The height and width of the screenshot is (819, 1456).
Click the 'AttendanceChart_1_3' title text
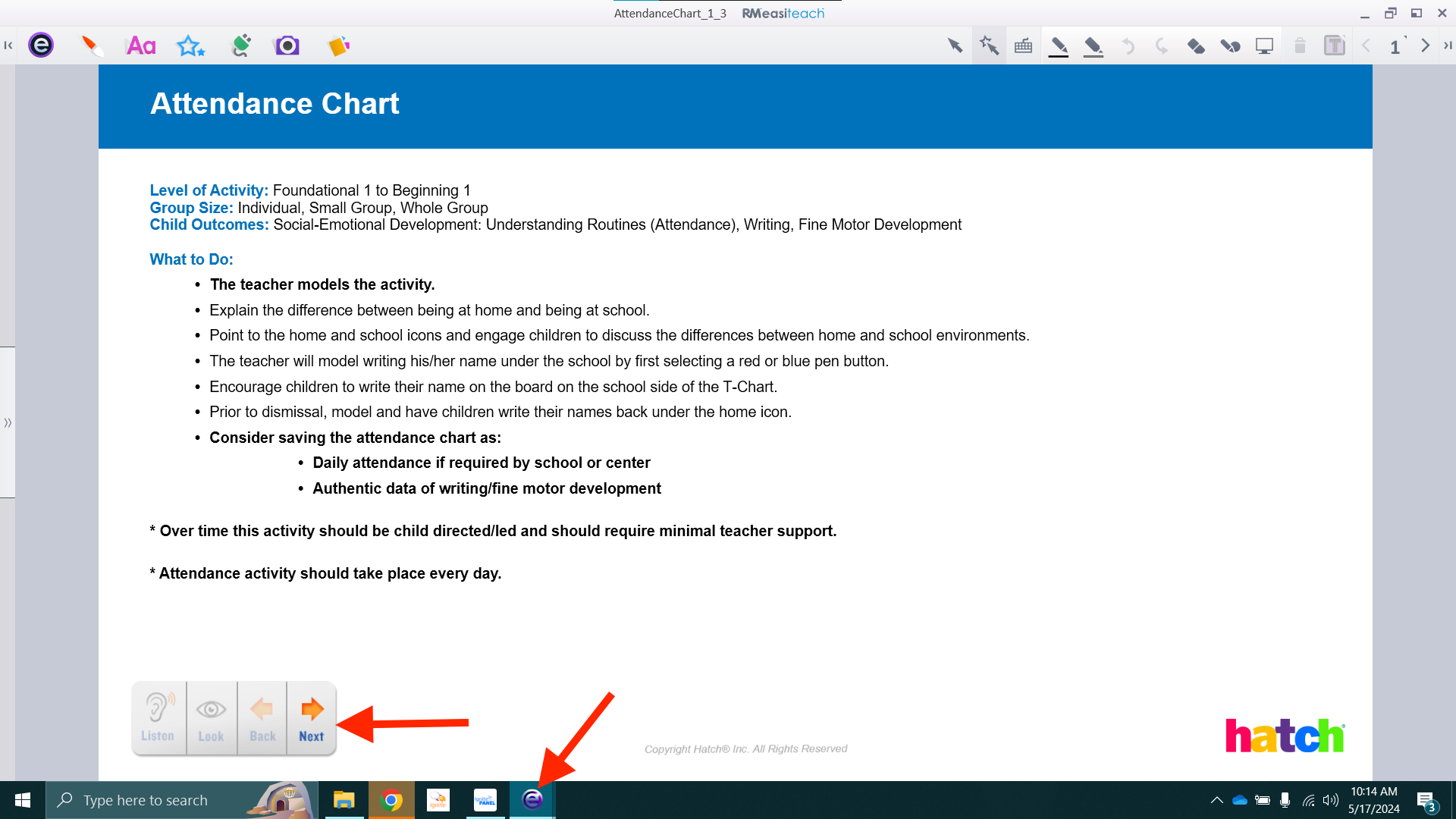pyautogui.click(x=670, y=13)
